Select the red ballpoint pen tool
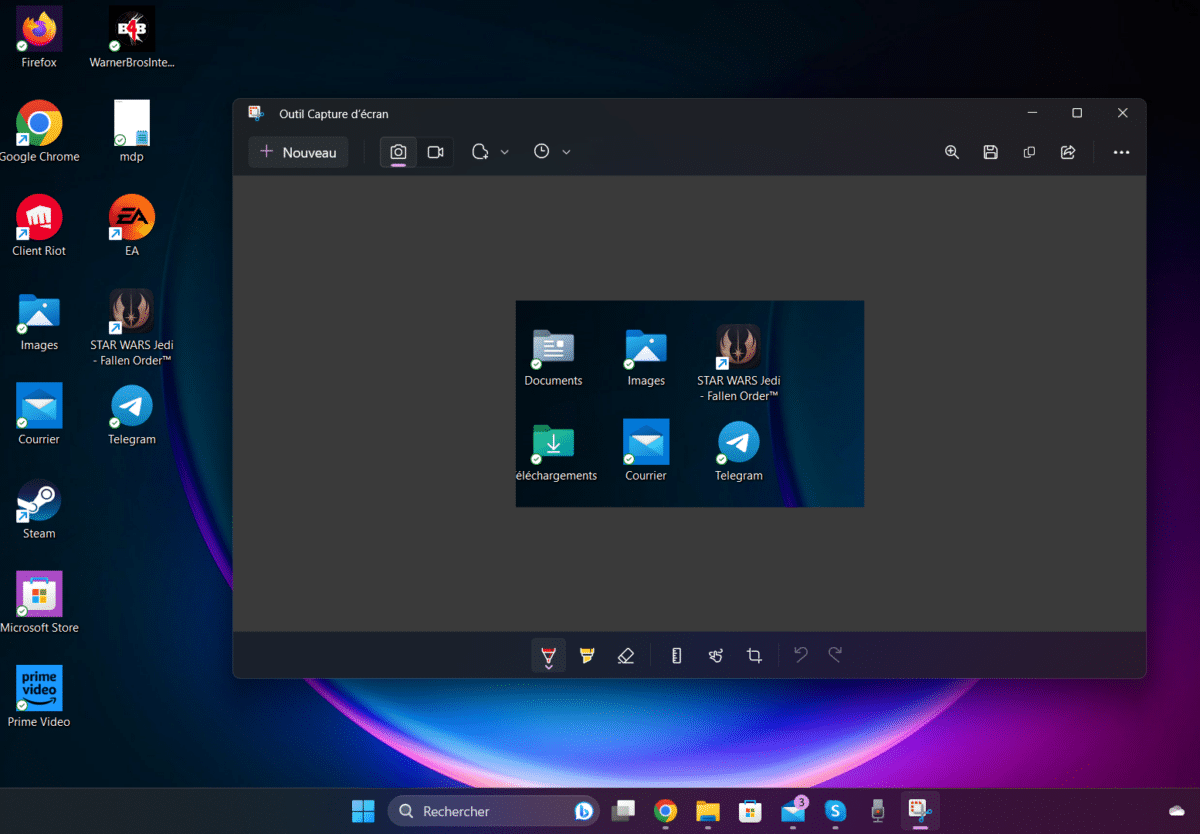Image resolution: width=1200 pixels, height=834 pixels. pos(548,656)
